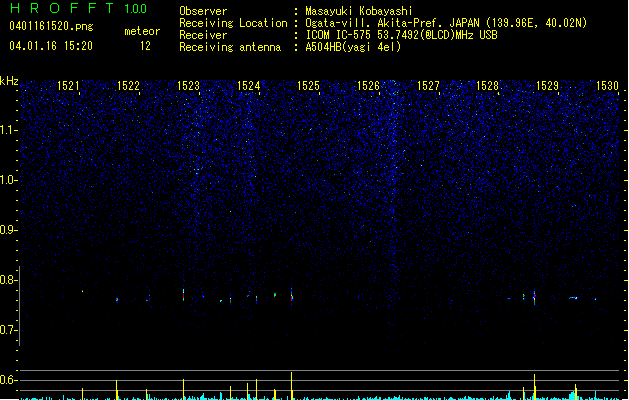
Task: Click the 1523 time axis label
Action: tap(189, 86)
